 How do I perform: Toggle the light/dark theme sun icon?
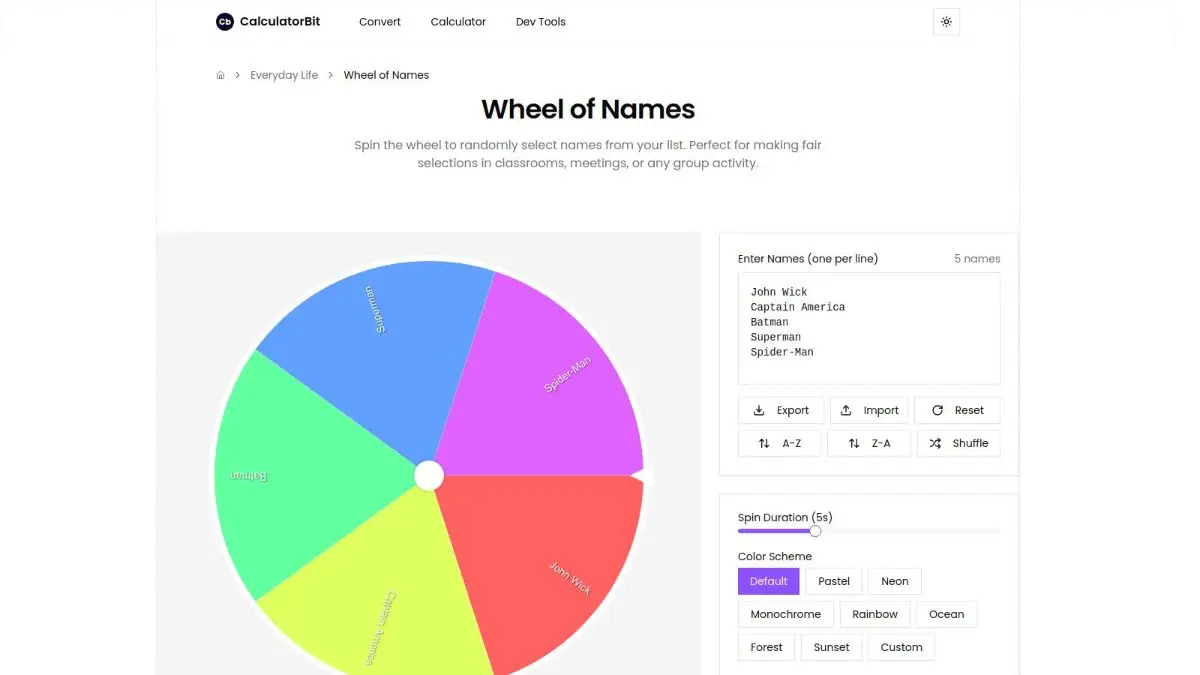[946, 22]
